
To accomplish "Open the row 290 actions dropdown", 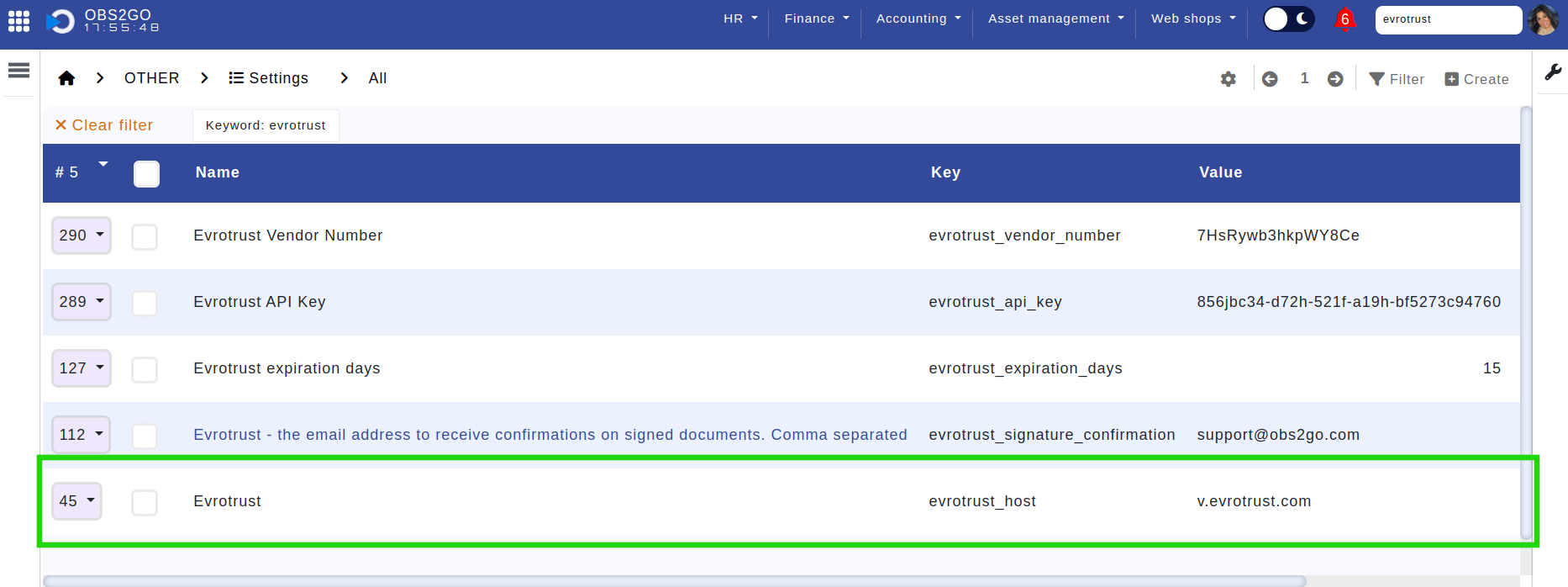I will [x=82, y=235].
